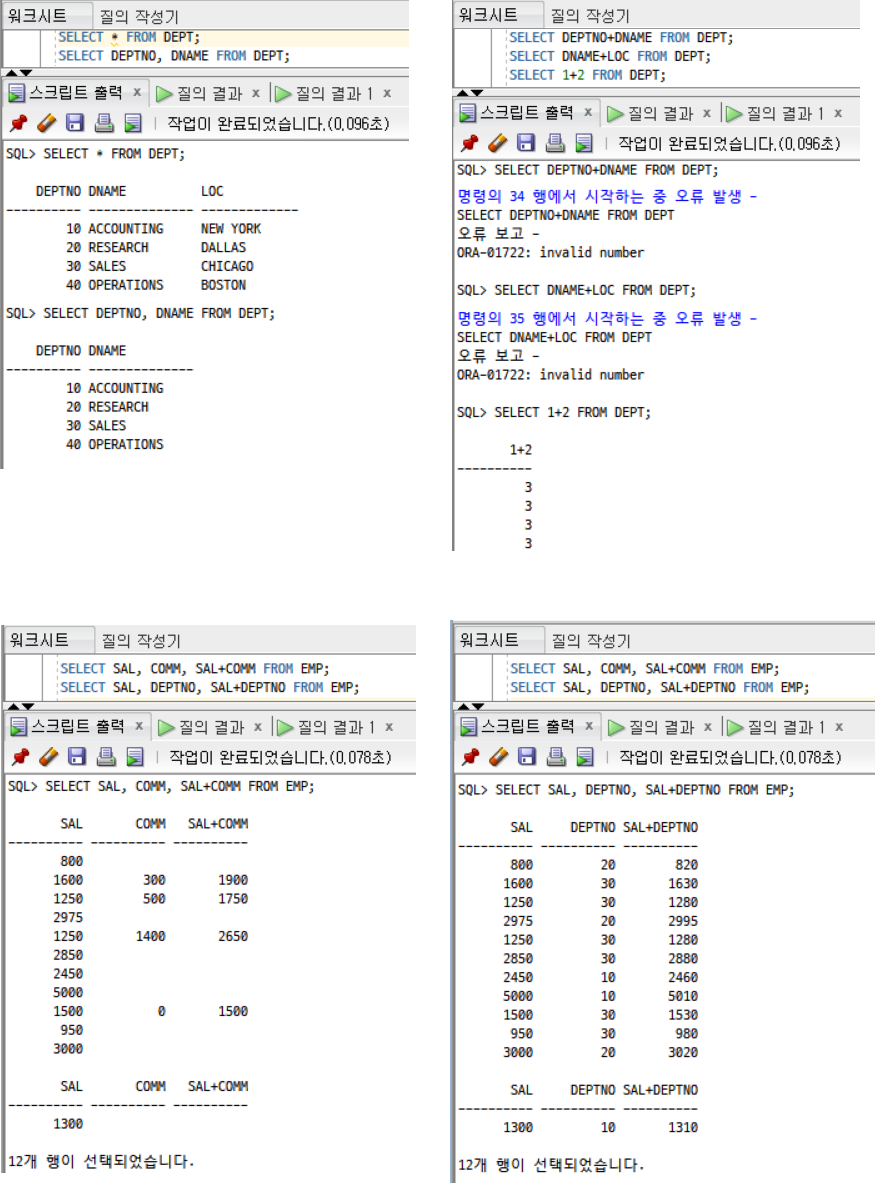Viewport: 876px width, 1184px height.
Task: Click the eraser clear icon above the SAL+DEPTNO output
Action: click(x=498, y=757)
